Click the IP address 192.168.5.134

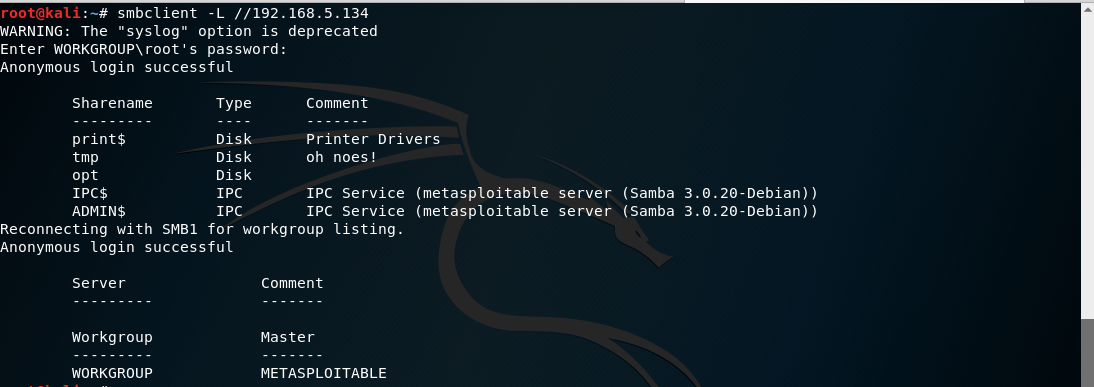tap(310, 13)
